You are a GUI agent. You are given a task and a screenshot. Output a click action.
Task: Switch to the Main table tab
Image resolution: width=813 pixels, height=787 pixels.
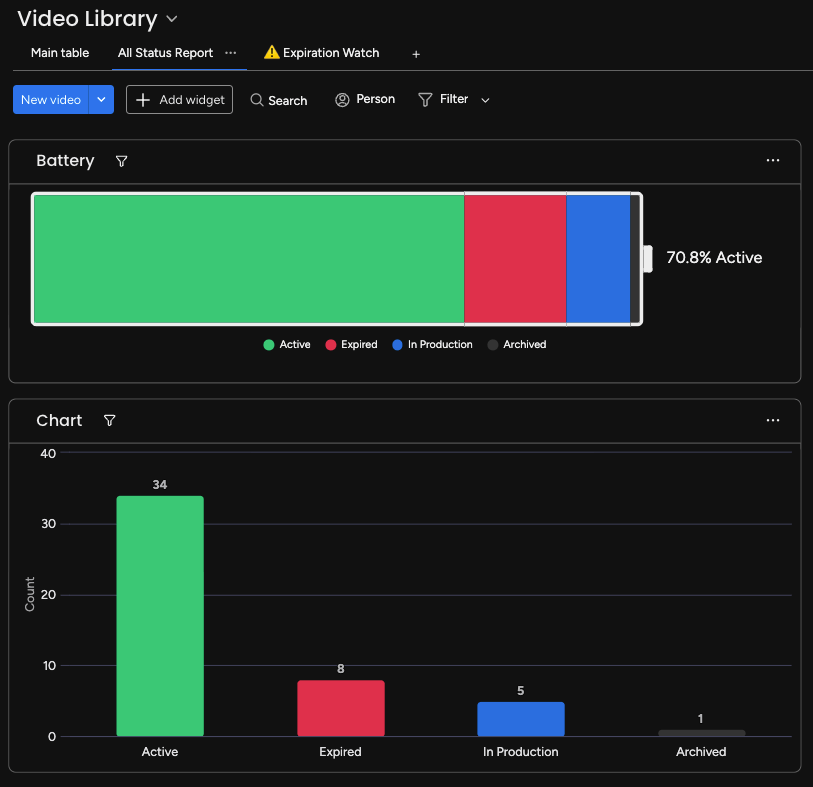pyautogui.click(x=60, y=53)
